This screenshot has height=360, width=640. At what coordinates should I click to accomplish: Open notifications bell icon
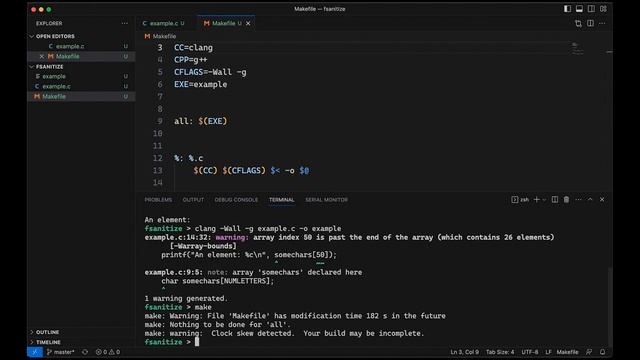pos(602,352)
